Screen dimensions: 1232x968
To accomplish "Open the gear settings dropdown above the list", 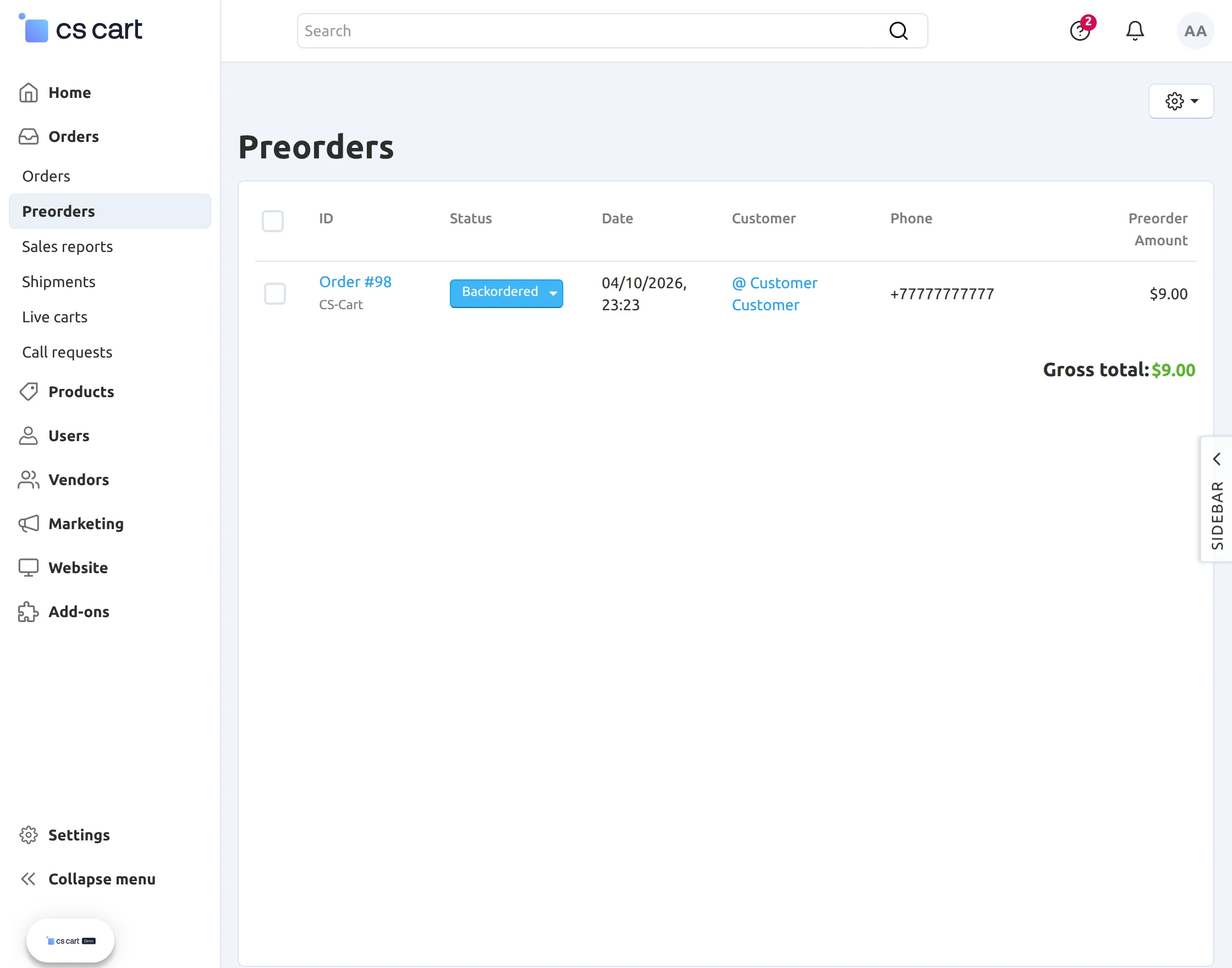I will 1181,101.
